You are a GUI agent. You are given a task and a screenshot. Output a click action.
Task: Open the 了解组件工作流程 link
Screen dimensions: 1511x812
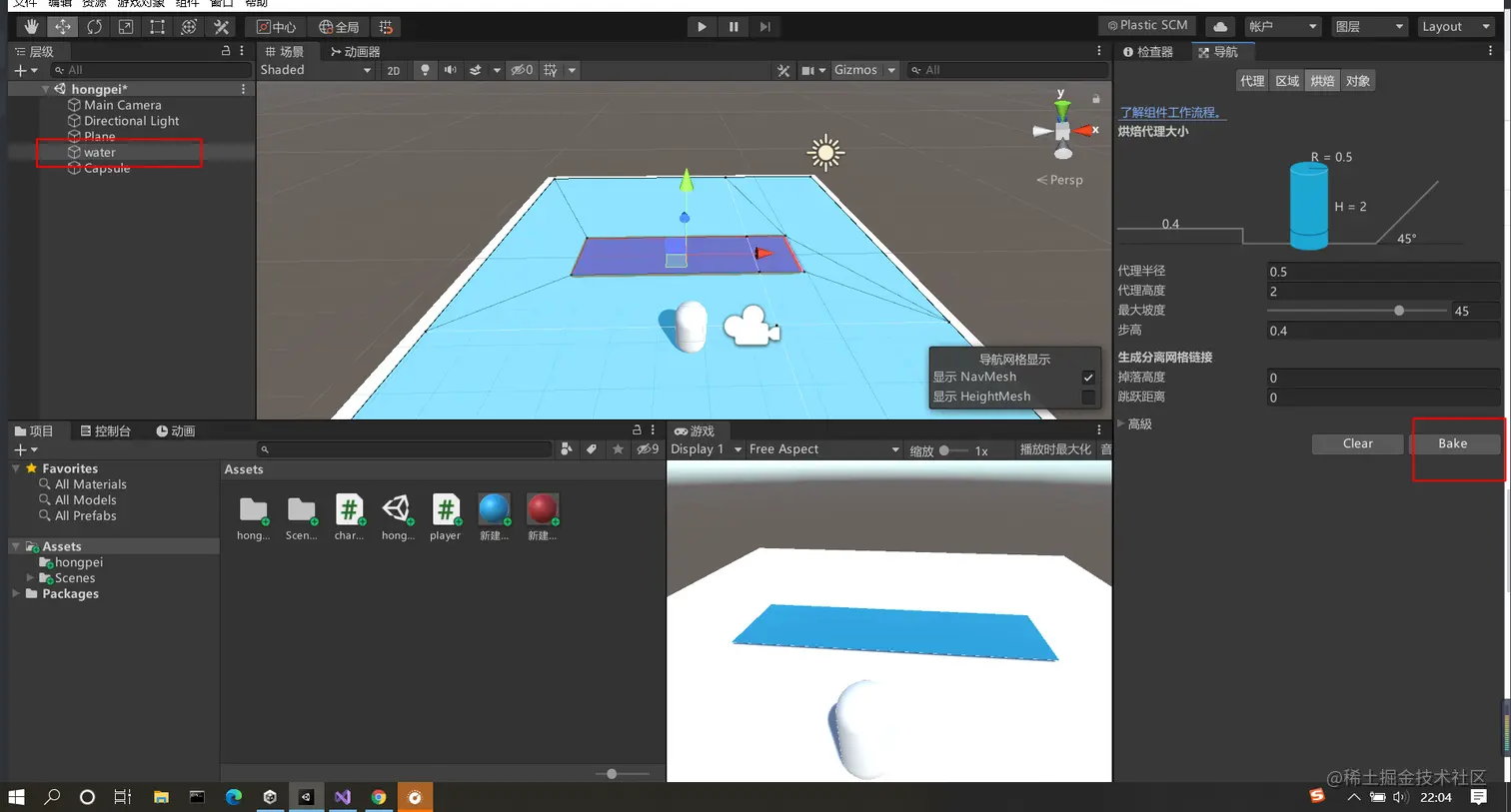coord(1171,112)
